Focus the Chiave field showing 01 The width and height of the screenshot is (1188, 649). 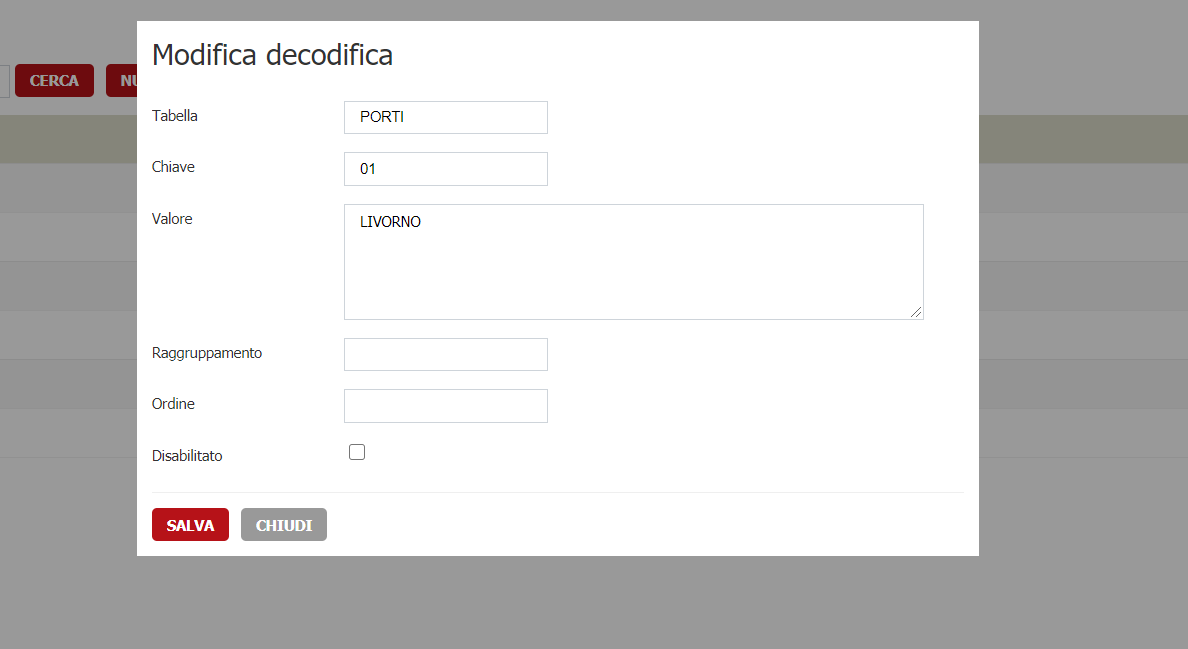tap(445, 169)
